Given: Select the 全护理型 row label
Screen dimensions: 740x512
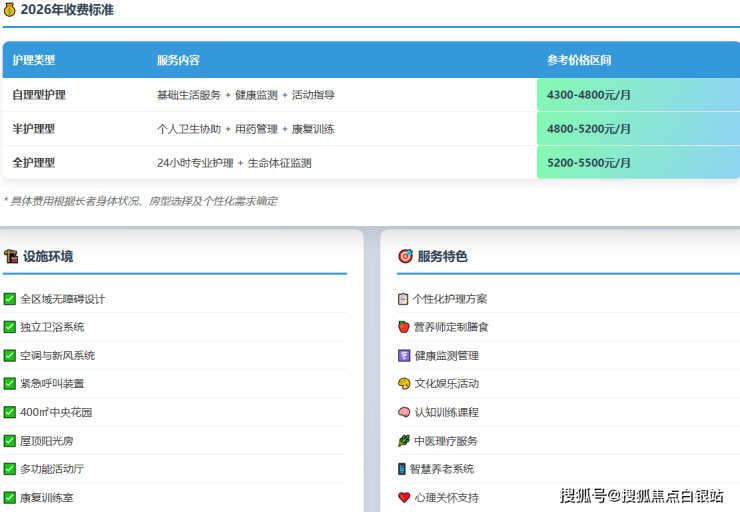Looking at the screenshot, I should coord(34,162).
